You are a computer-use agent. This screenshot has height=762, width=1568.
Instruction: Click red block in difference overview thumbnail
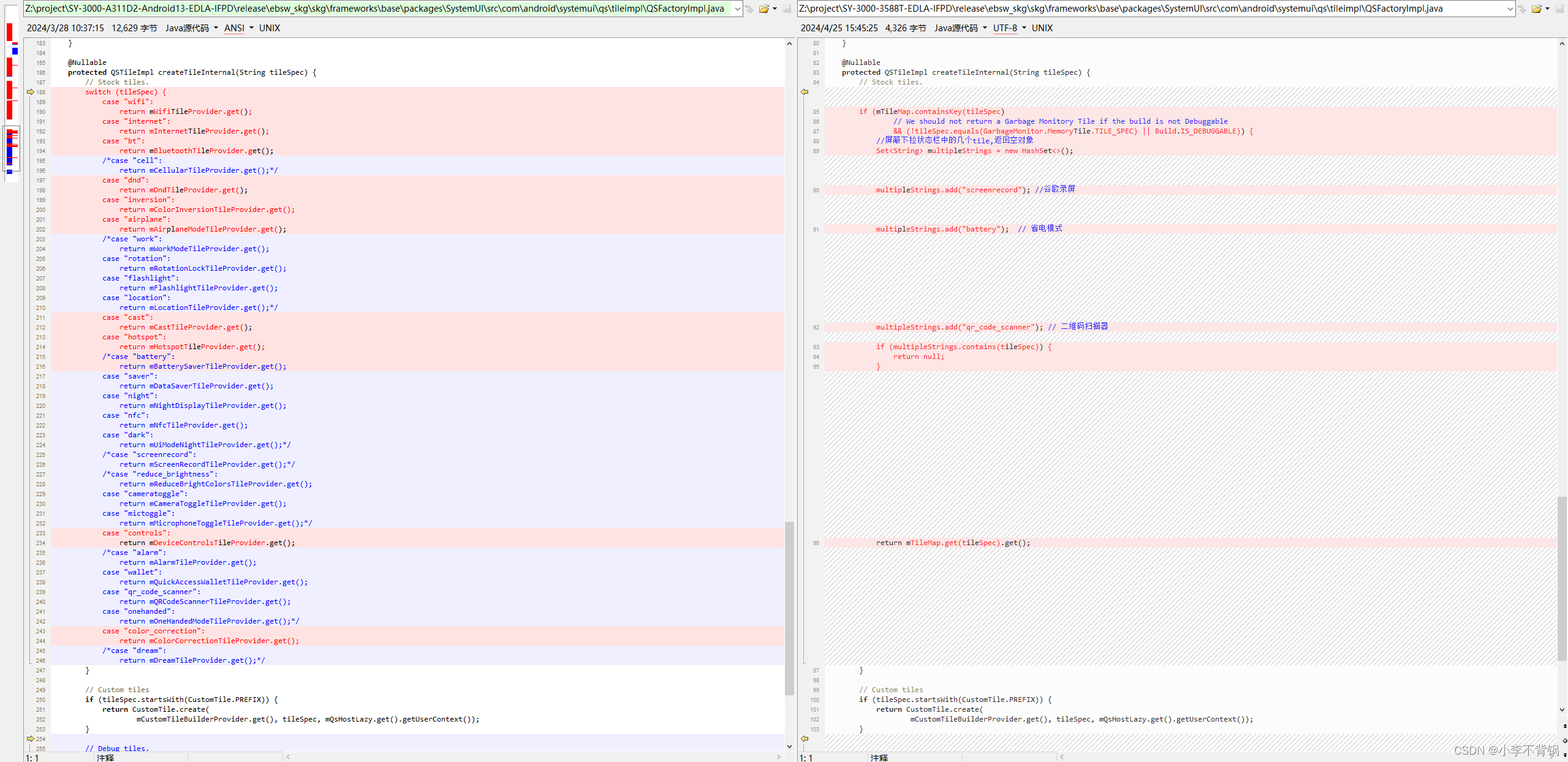point(10,32)
